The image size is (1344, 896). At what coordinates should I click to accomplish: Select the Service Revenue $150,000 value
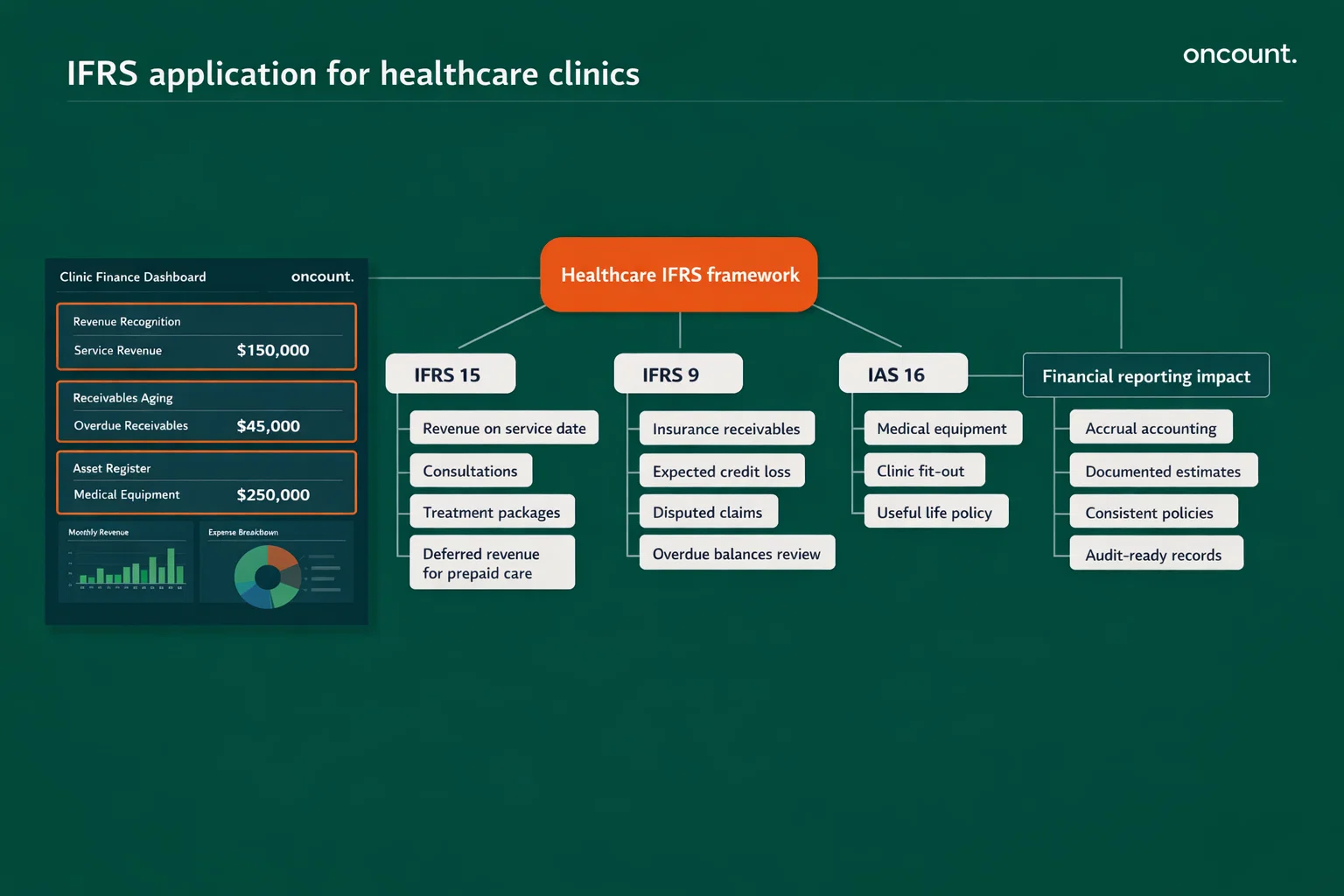click(x=273, y=350)
